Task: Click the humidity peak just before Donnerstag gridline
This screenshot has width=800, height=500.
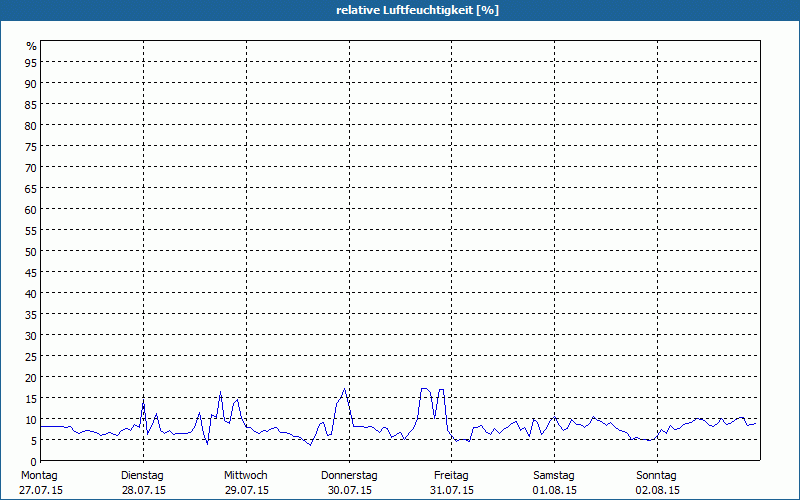Action: coord(345,389)
